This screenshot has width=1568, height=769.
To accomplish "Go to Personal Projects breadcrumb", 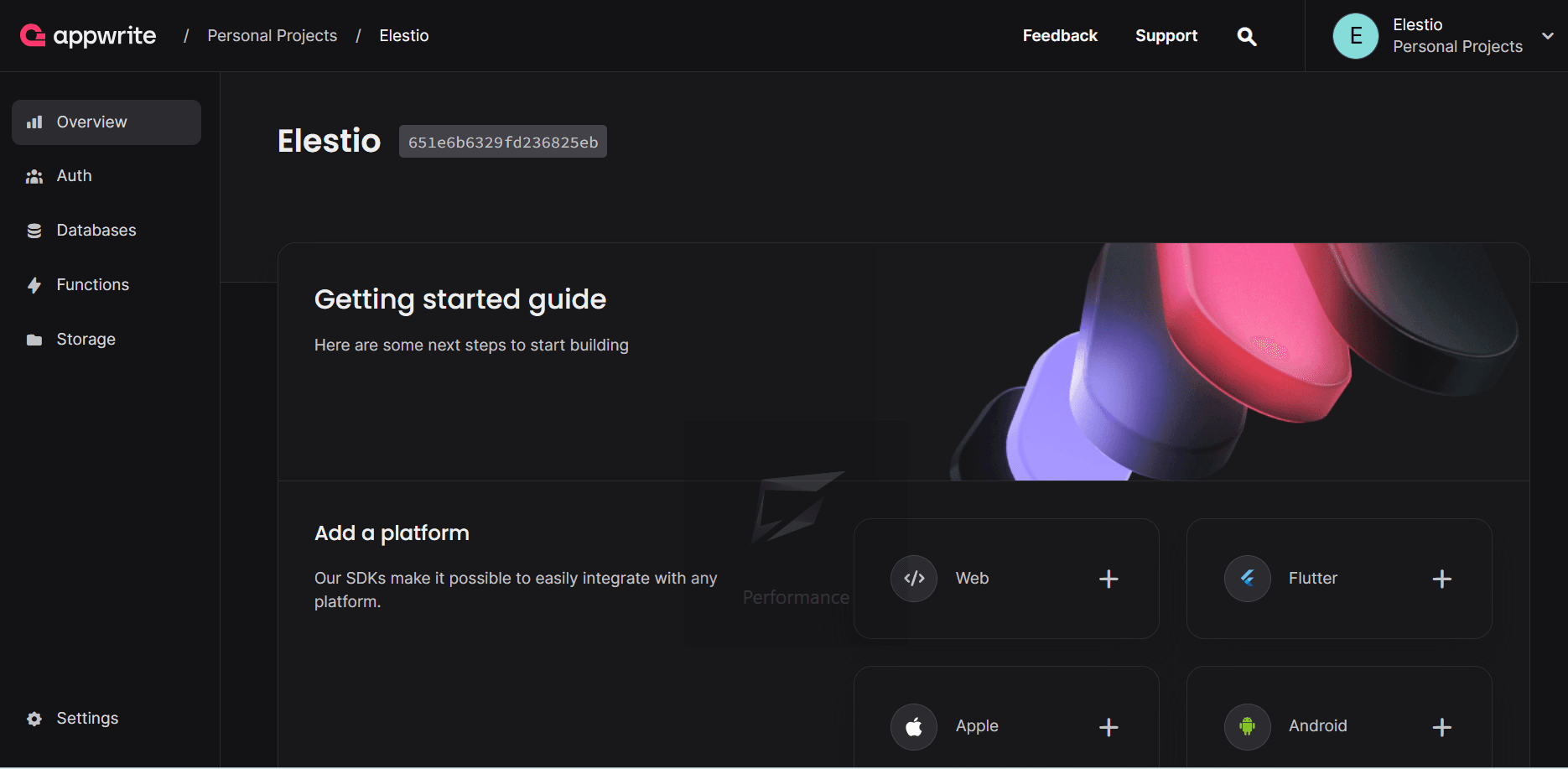I will click(x=272, y=35).
